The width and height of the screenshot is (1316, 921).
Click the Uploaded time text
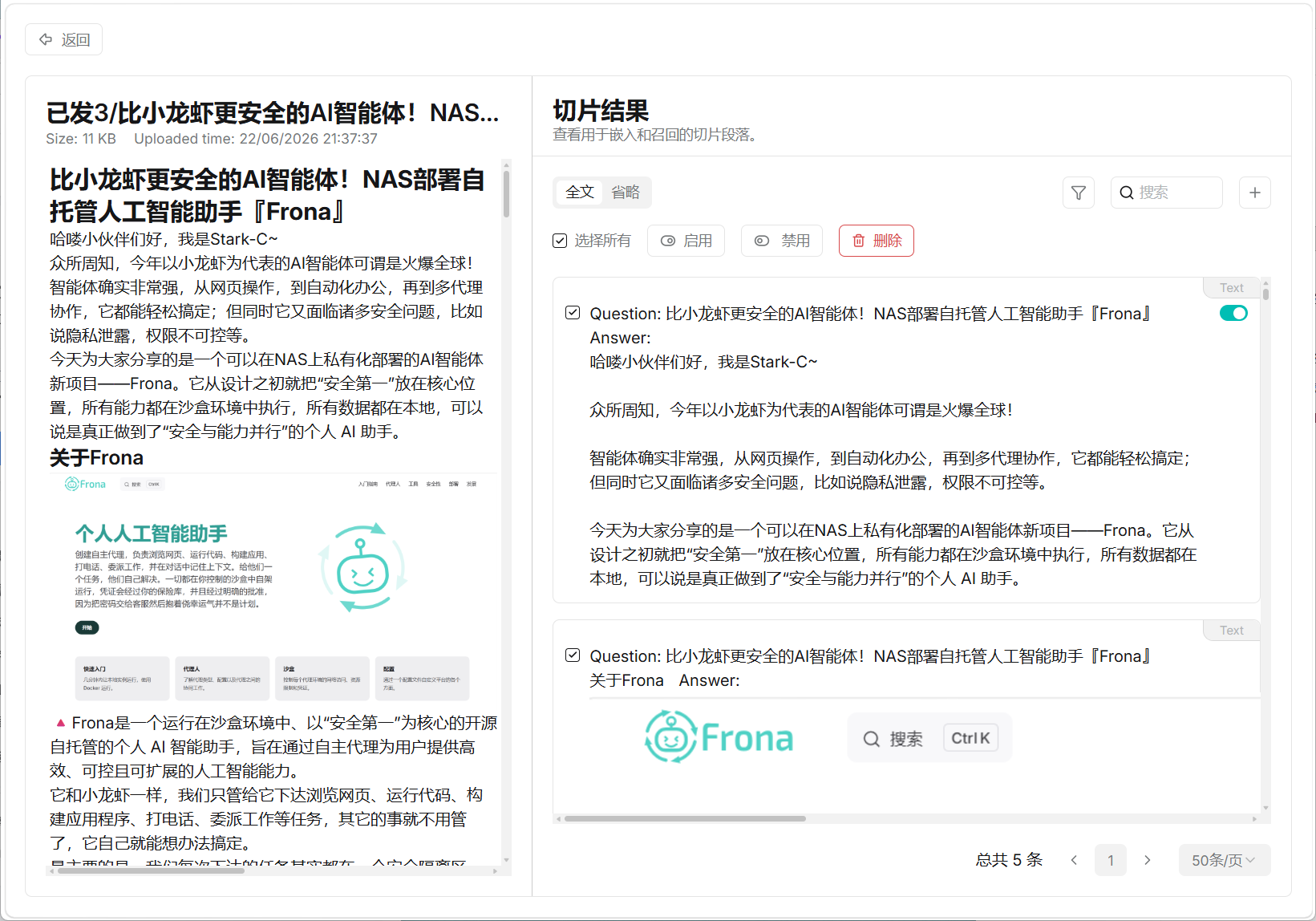(x=256, y=139)
